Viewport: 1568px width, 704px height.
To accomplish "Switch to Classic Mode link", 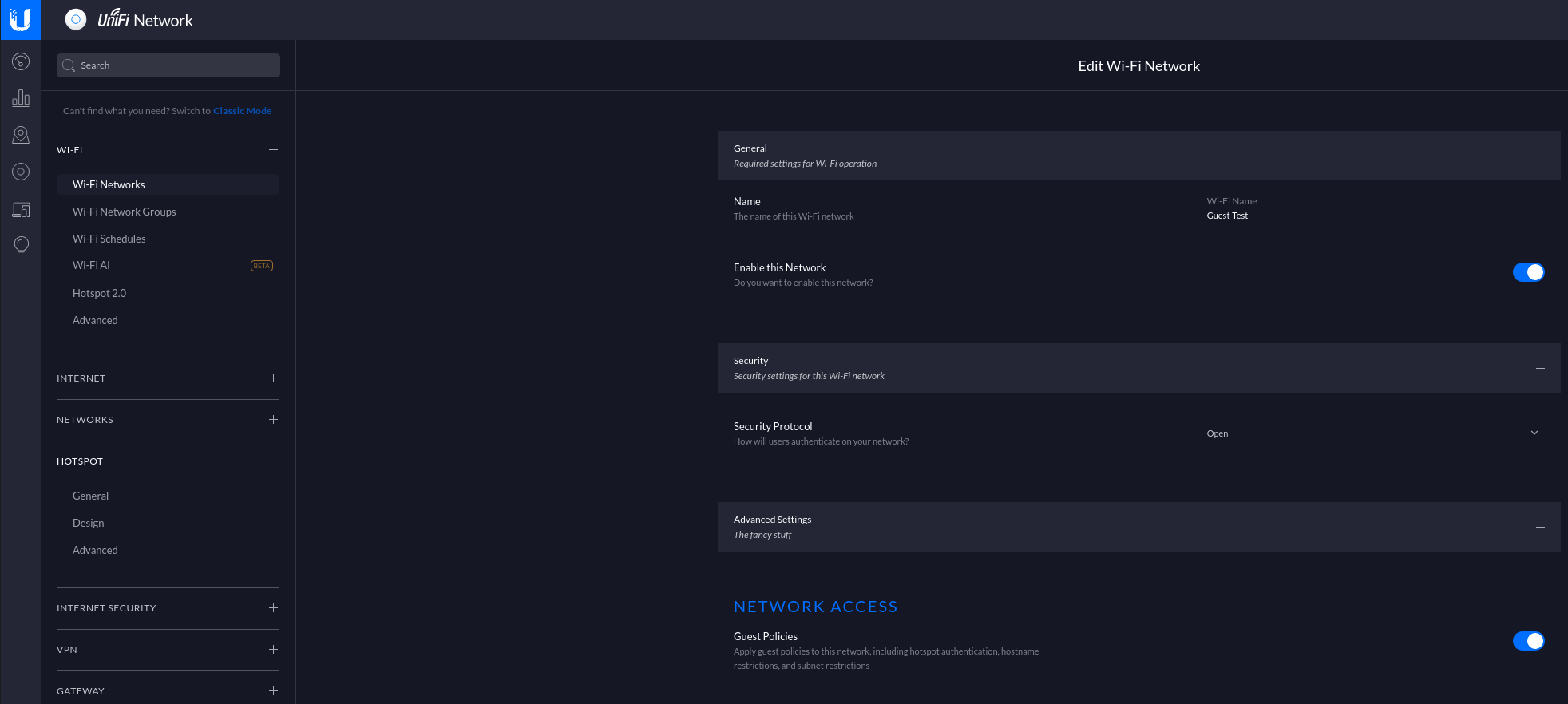I will (242, 111).
